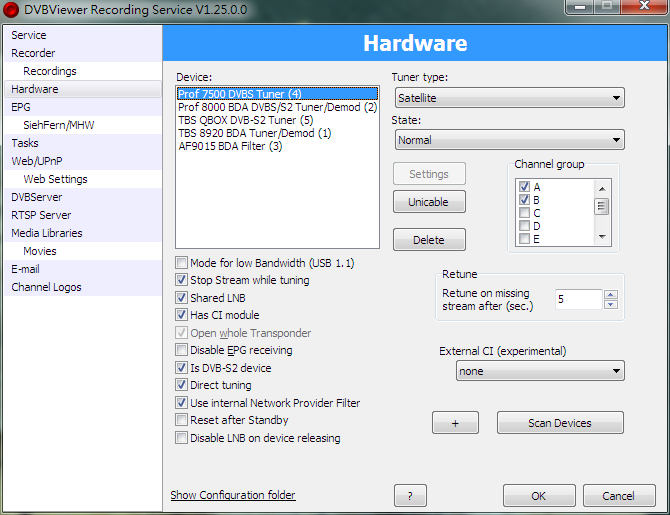
Task: Uncheck channel group A
Action: pyautogui.click(x=524, y=187)
